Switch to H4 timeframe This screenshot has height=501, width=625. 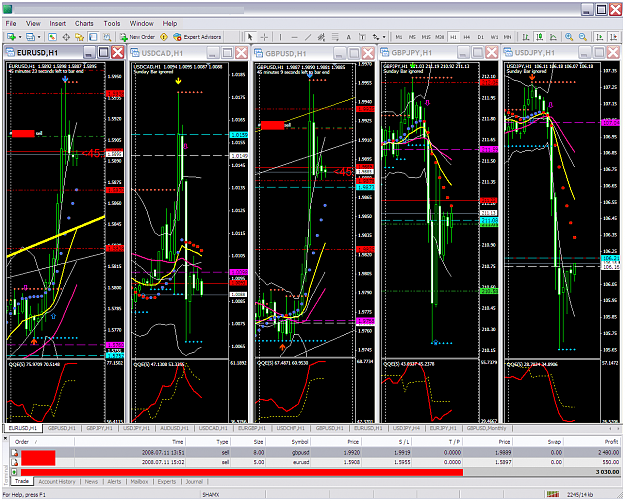tap(467, 37)
